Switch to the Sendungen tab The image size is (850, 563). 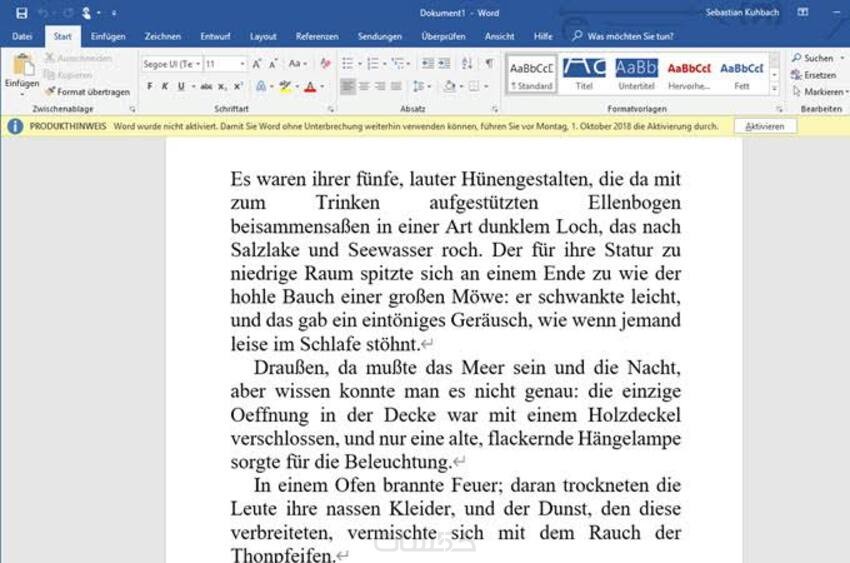(379, 36)
